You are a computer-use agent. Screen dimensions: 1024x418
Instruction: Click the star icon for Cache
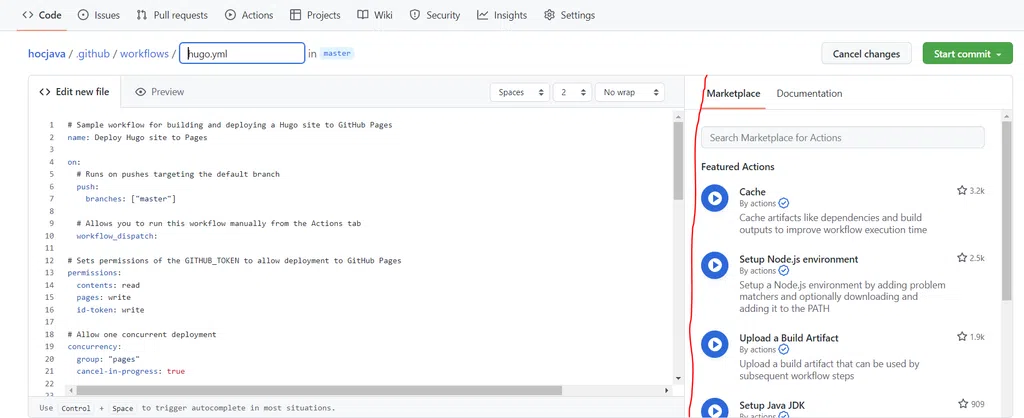pyautogui.click(x=961, y=191)
